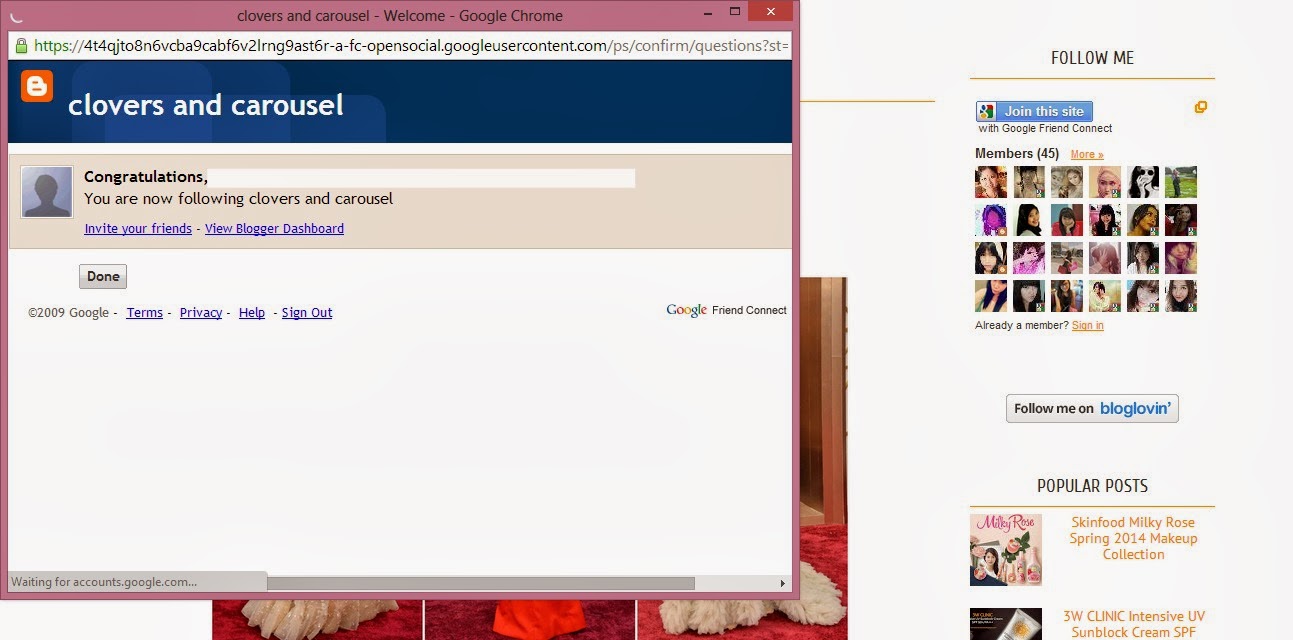Open View Blogger Dashboard link
The height and width of the screenshot is (640, 1293).
coord(274,229)
